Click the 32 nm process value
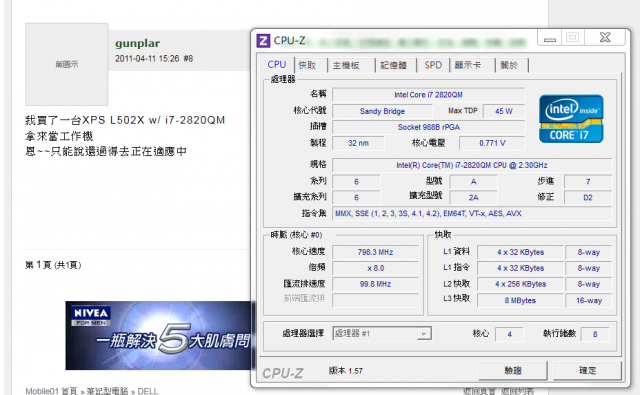Screen dimensions: 640x395 [x=358, y=143]
